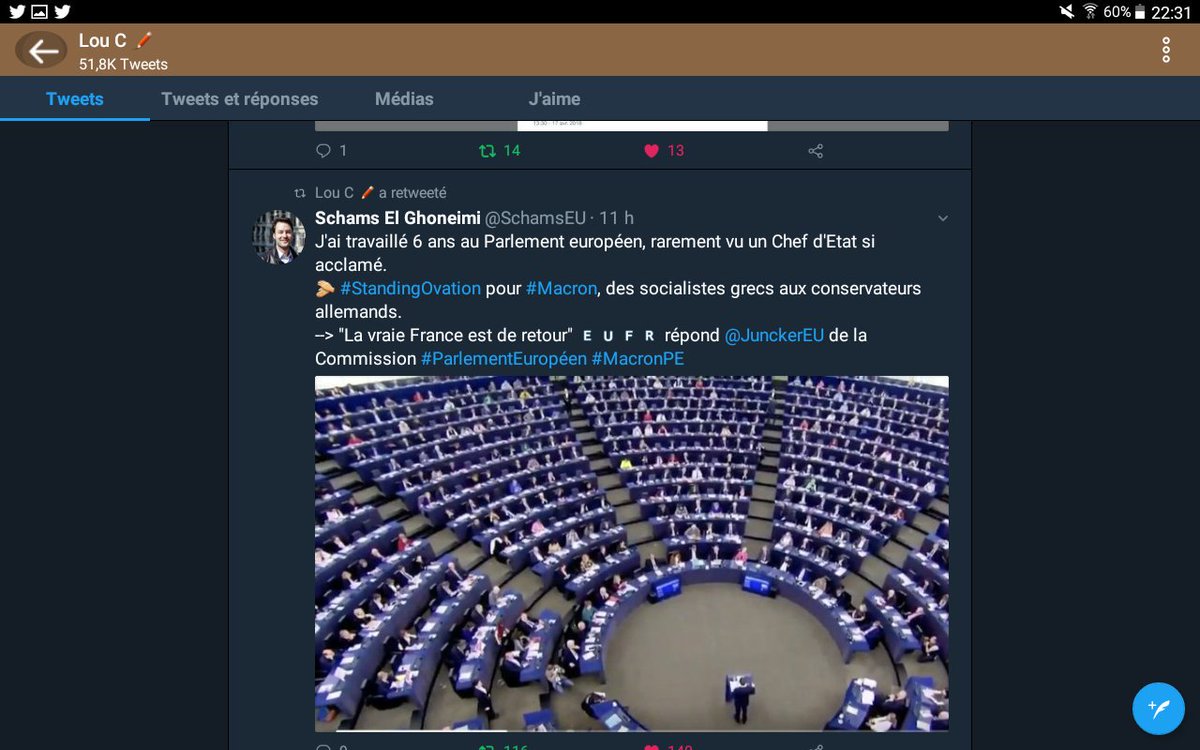Visit the @JunckerEU mention
The height and width of the screenshot is (750, 1200).
click(774, 335)
